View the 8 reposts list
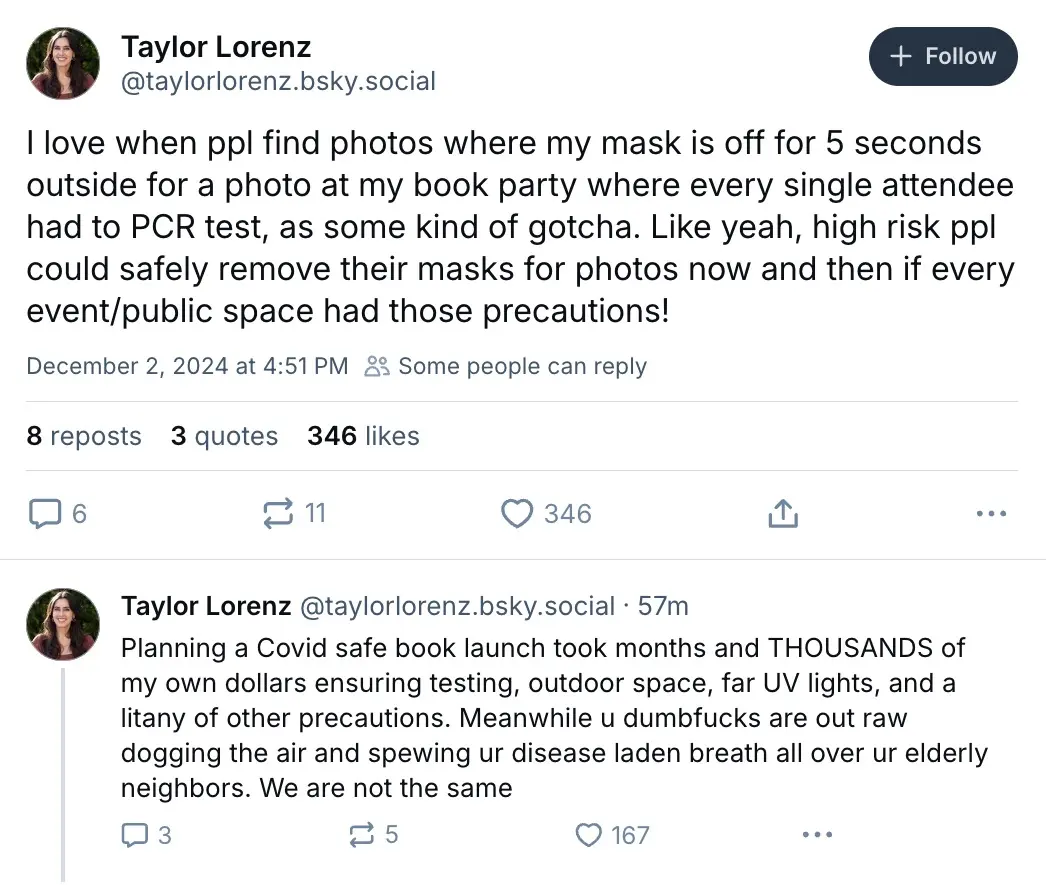The height and width of the screenshot is (885, 1046). 84,436
